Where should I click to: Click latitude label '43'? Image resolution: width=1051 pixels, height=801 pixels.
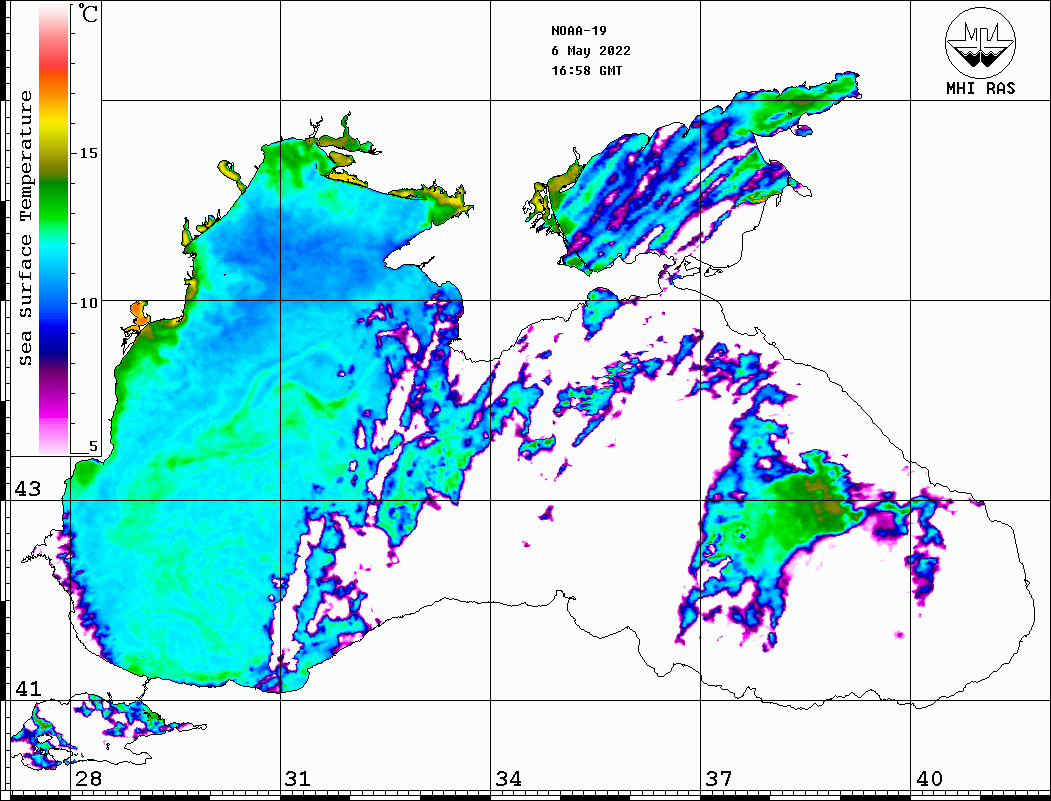pyautogui.click(x=27, y=489)
